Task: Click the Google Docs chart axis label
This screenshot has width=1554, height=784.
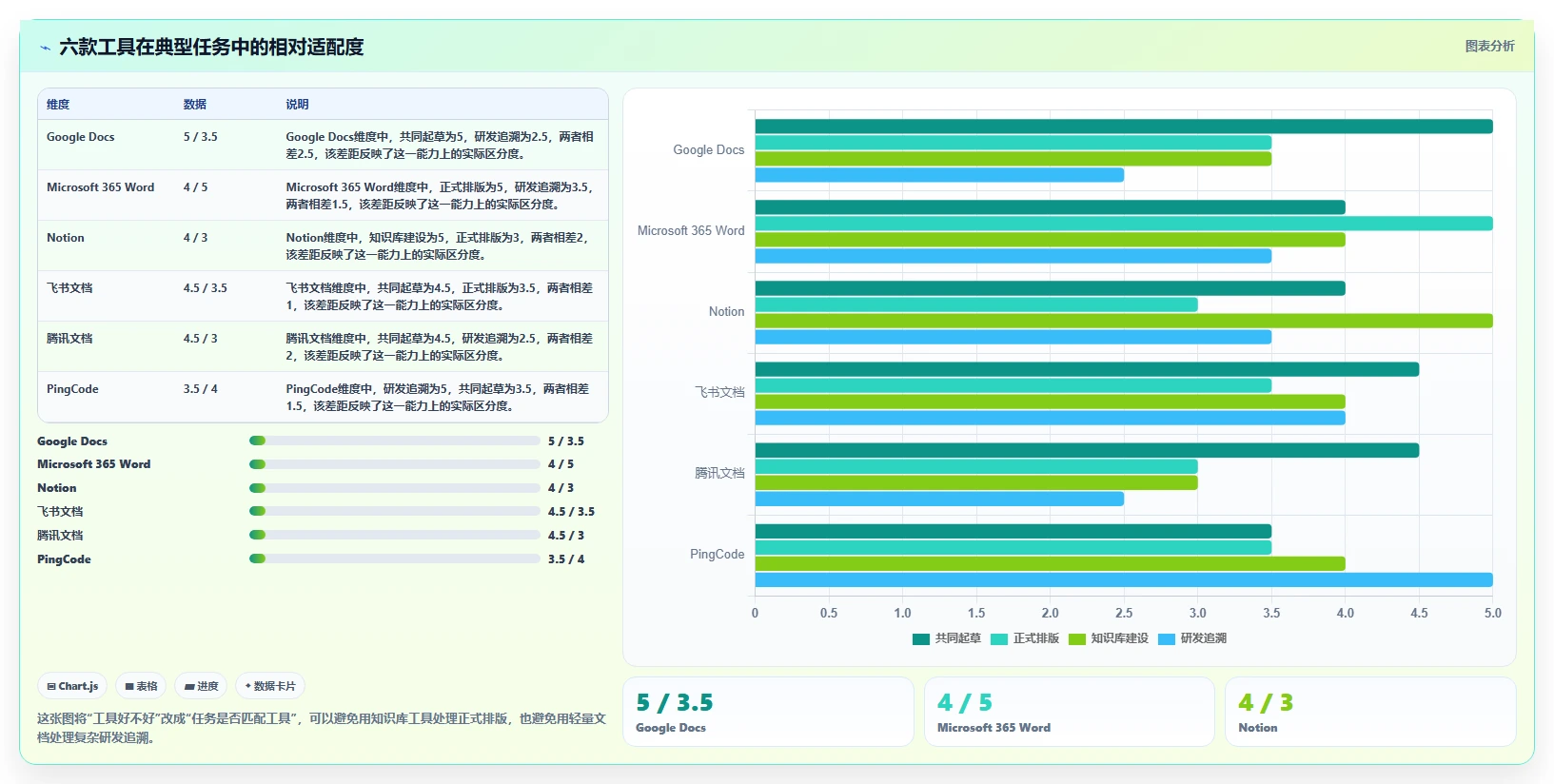Action: click(709, 150)
